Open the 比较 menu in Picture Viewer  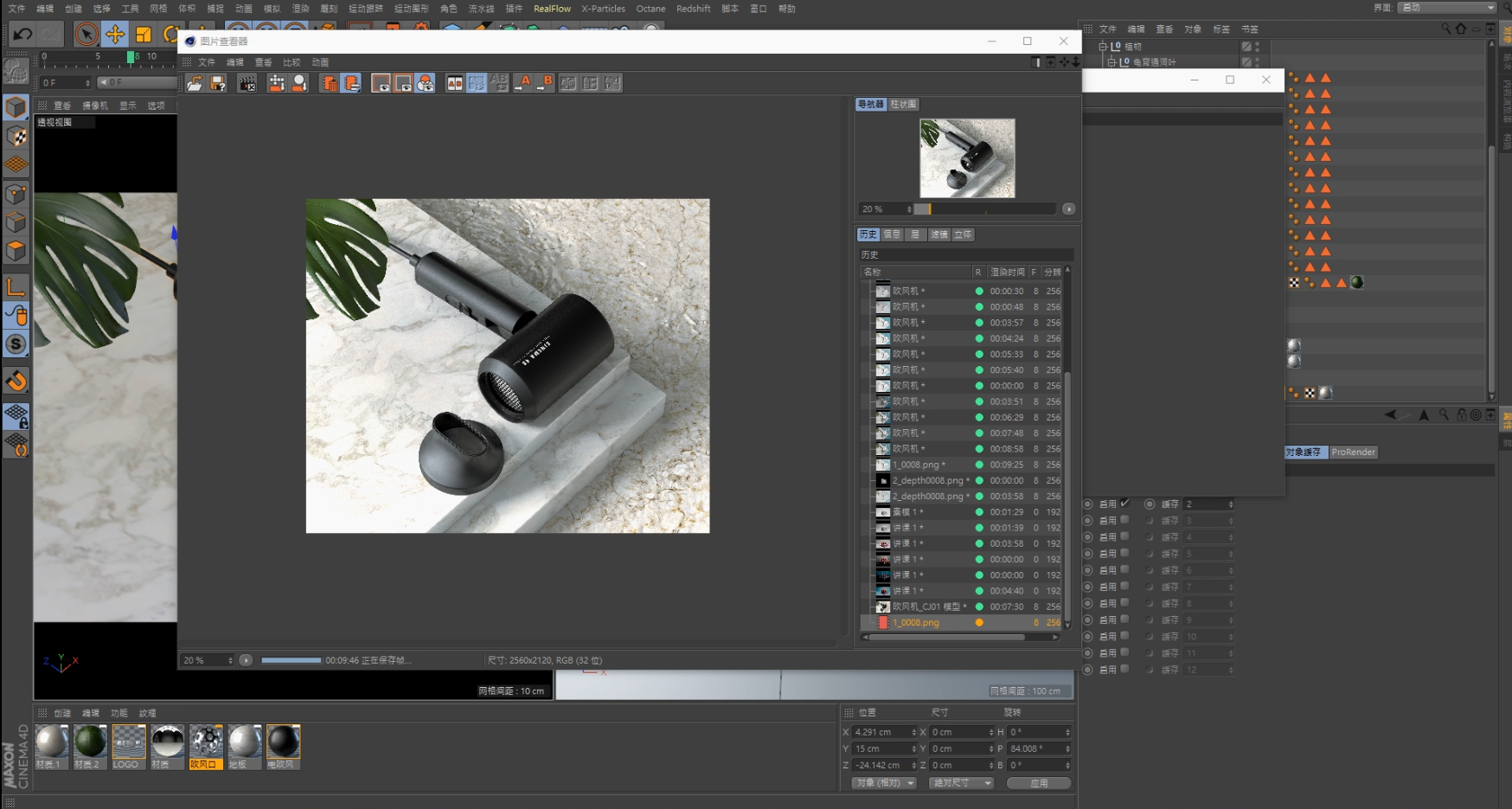click(292, 62)
